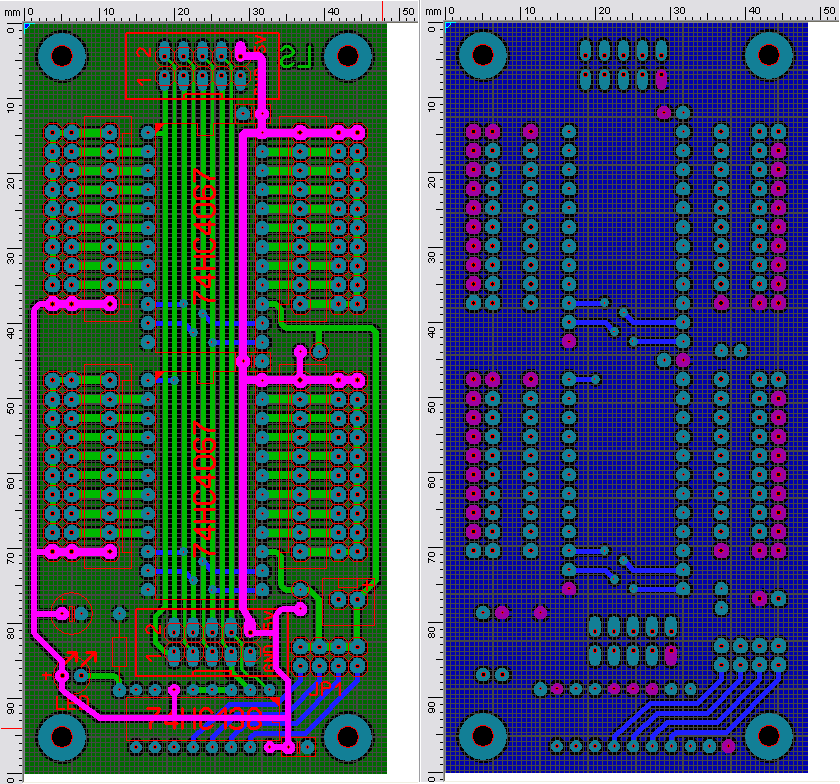Click the magenta via between the two 74HC4067 chips

(243, 361)
